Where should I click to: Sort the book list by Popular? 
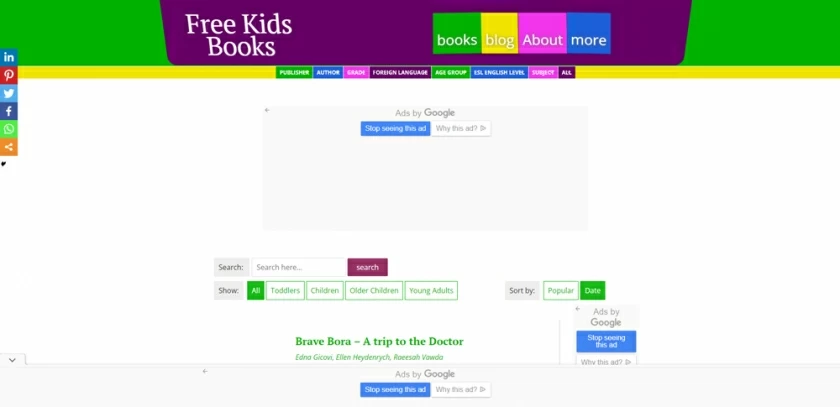(560, 291)
